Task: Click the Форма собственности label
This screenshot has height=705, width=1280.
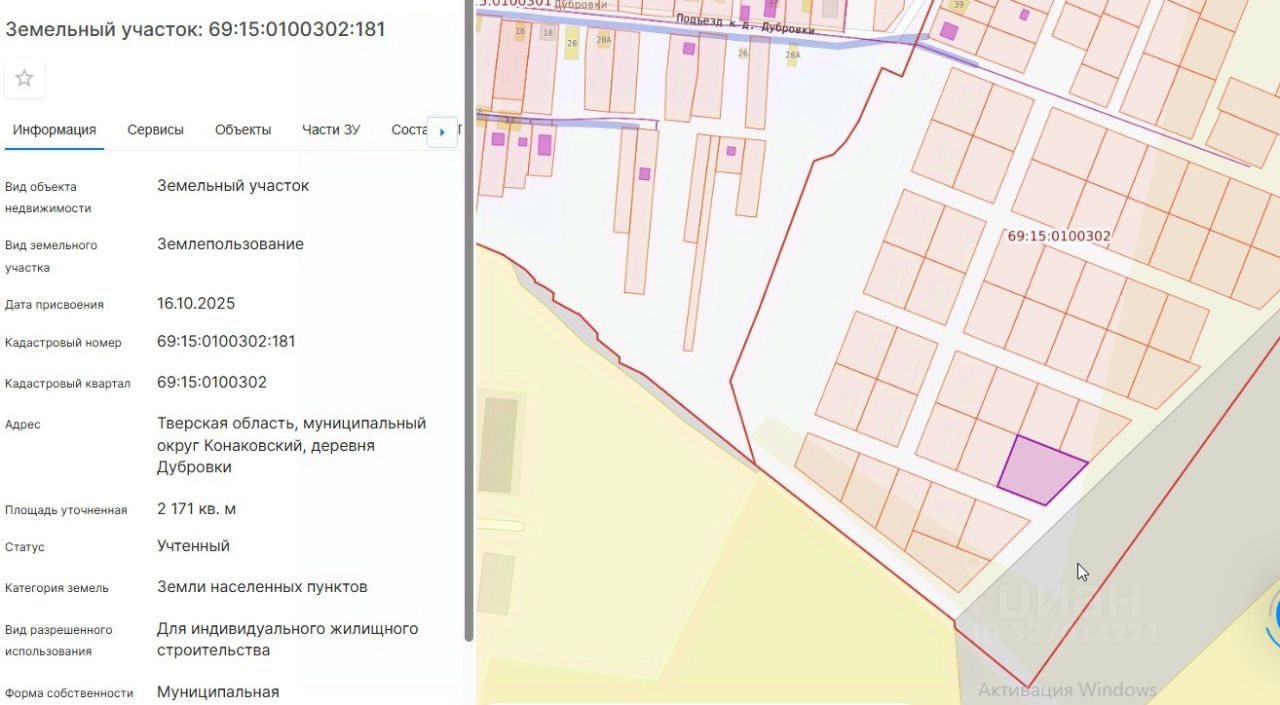Action: (69, 693)
